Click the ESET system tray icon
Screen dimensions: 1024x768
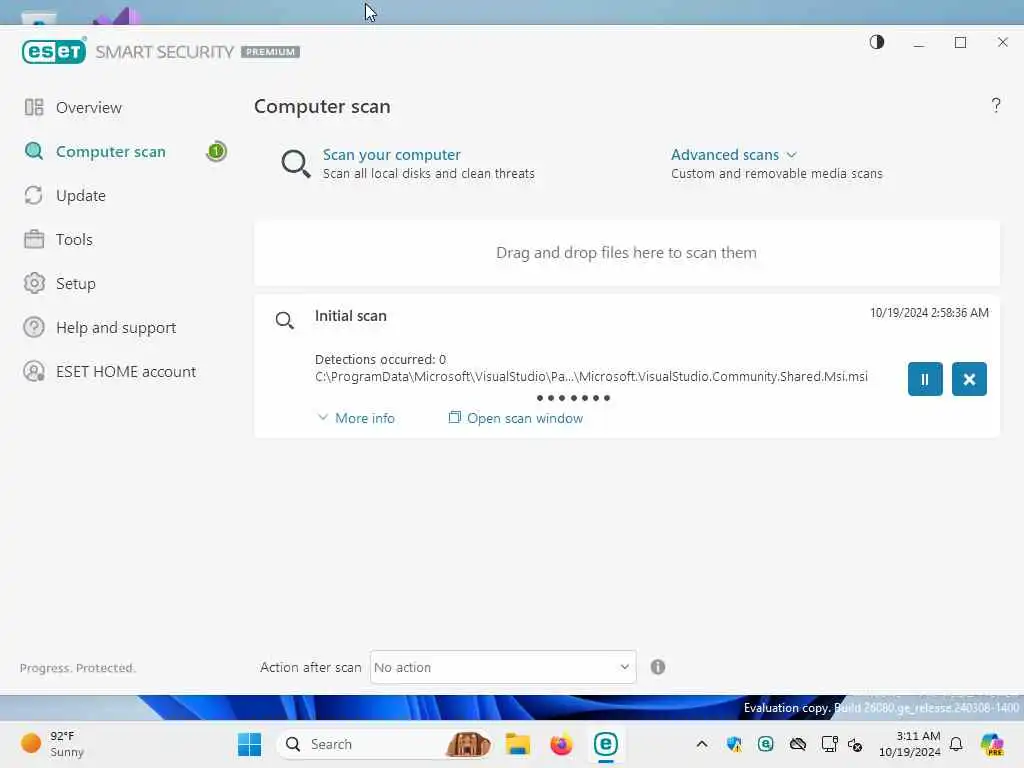click(765, 744)
